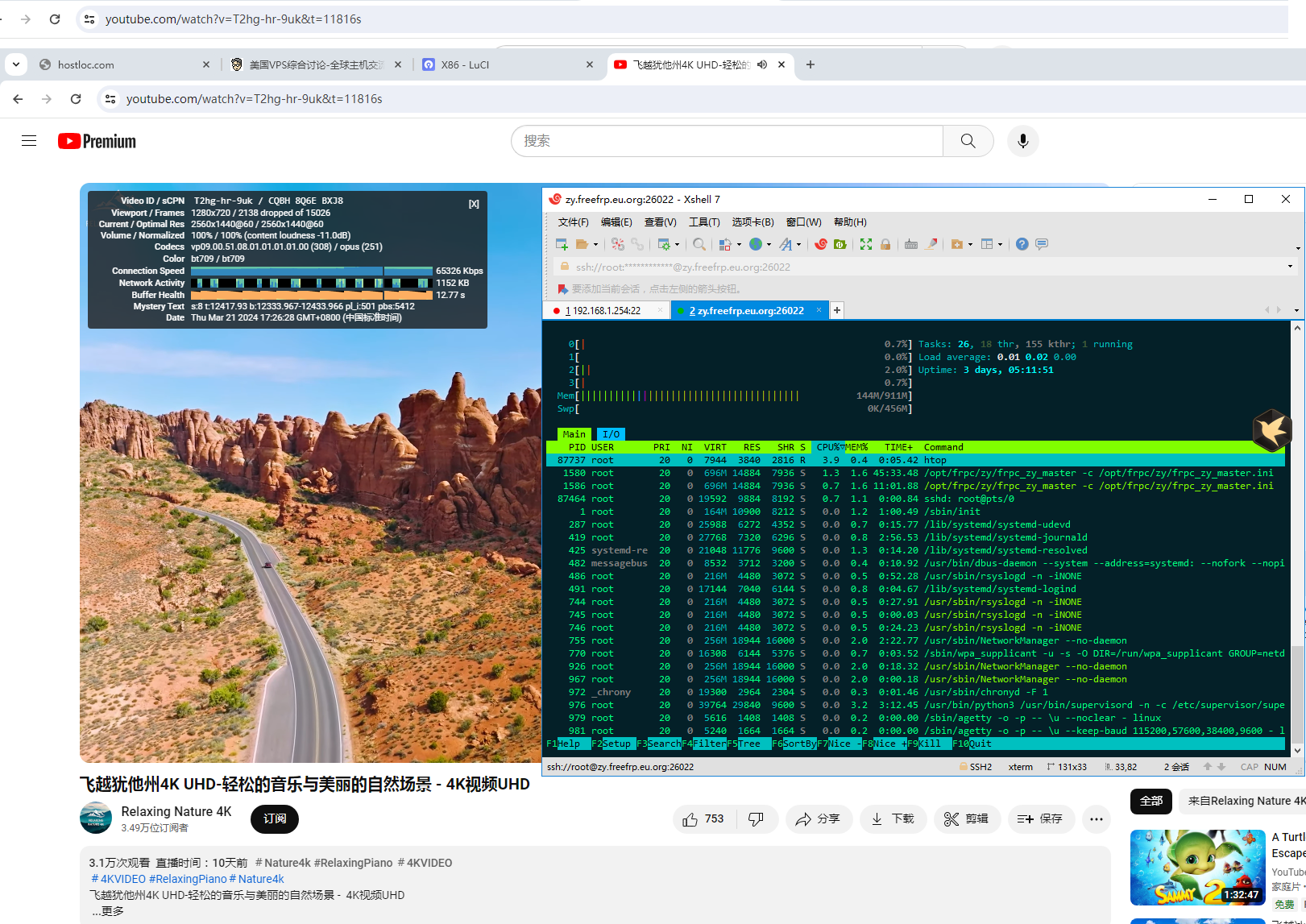This screenshot has width=1306, height=924.
Task: Click the YouTube search magnifier button
Action: pyautogui.click(x=968, y=141)
